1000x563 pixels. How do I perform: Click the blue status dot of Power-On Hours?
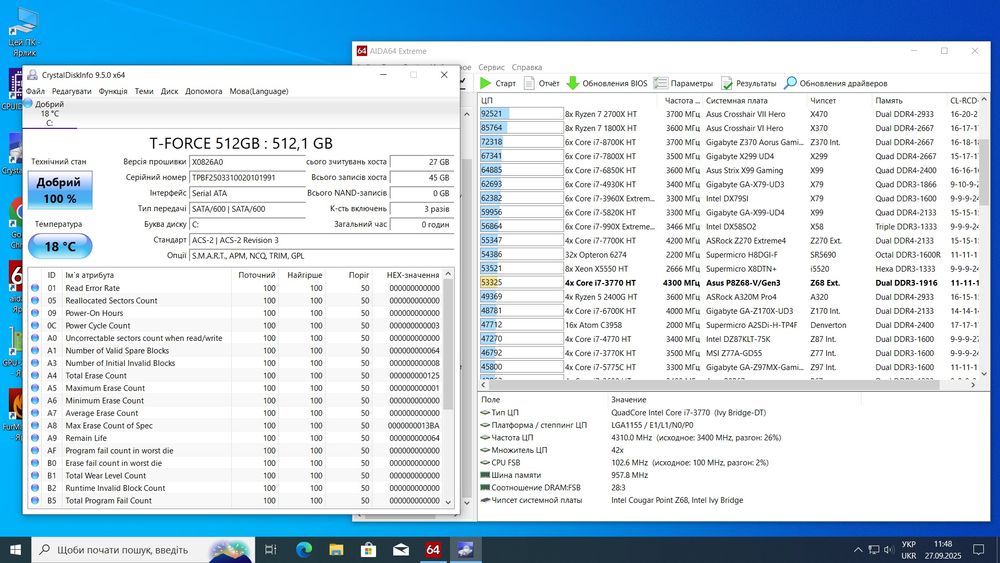pos(35,313)
